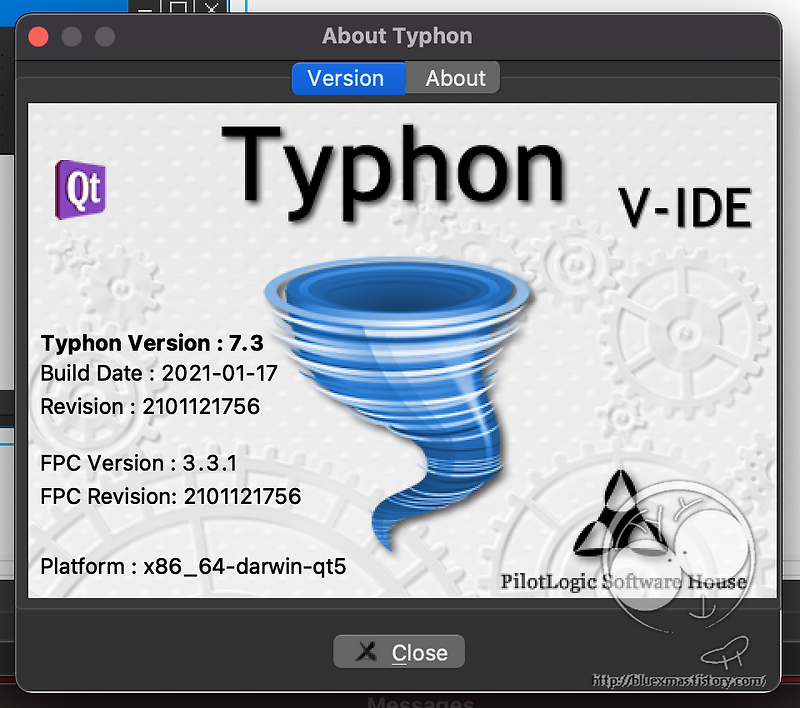Click the Typhon Version 7.3 text line
Screen dimensions: 800x708
[152, 343]
